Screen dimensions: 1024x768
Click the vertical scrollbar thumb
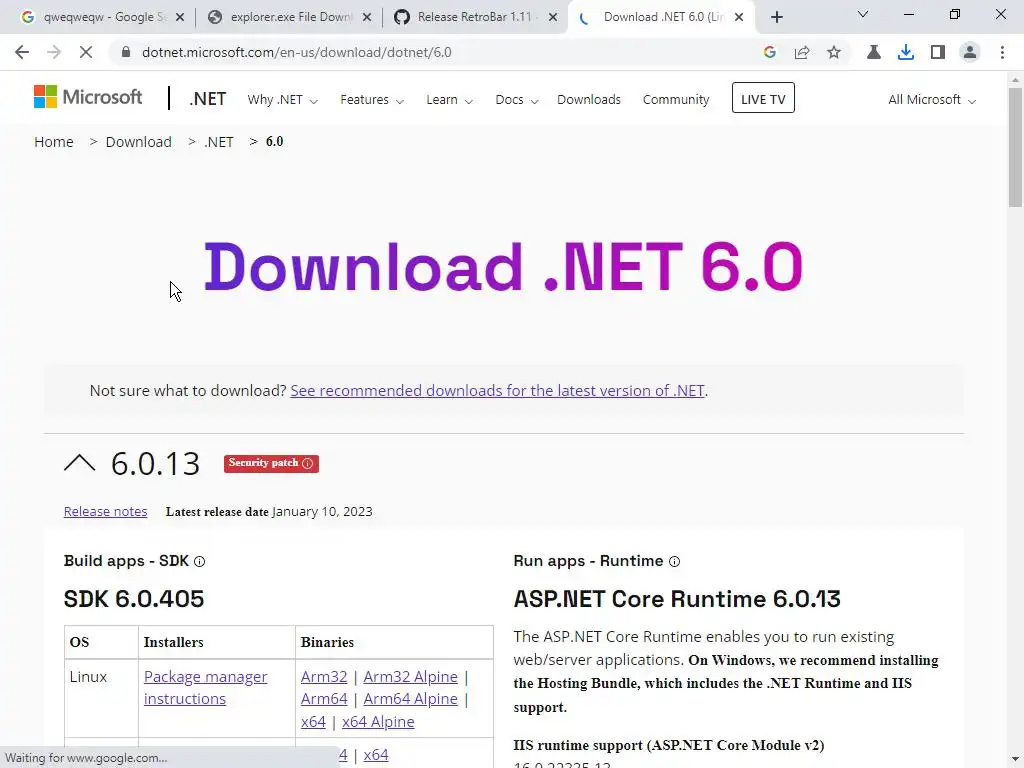click(1015, 147)
